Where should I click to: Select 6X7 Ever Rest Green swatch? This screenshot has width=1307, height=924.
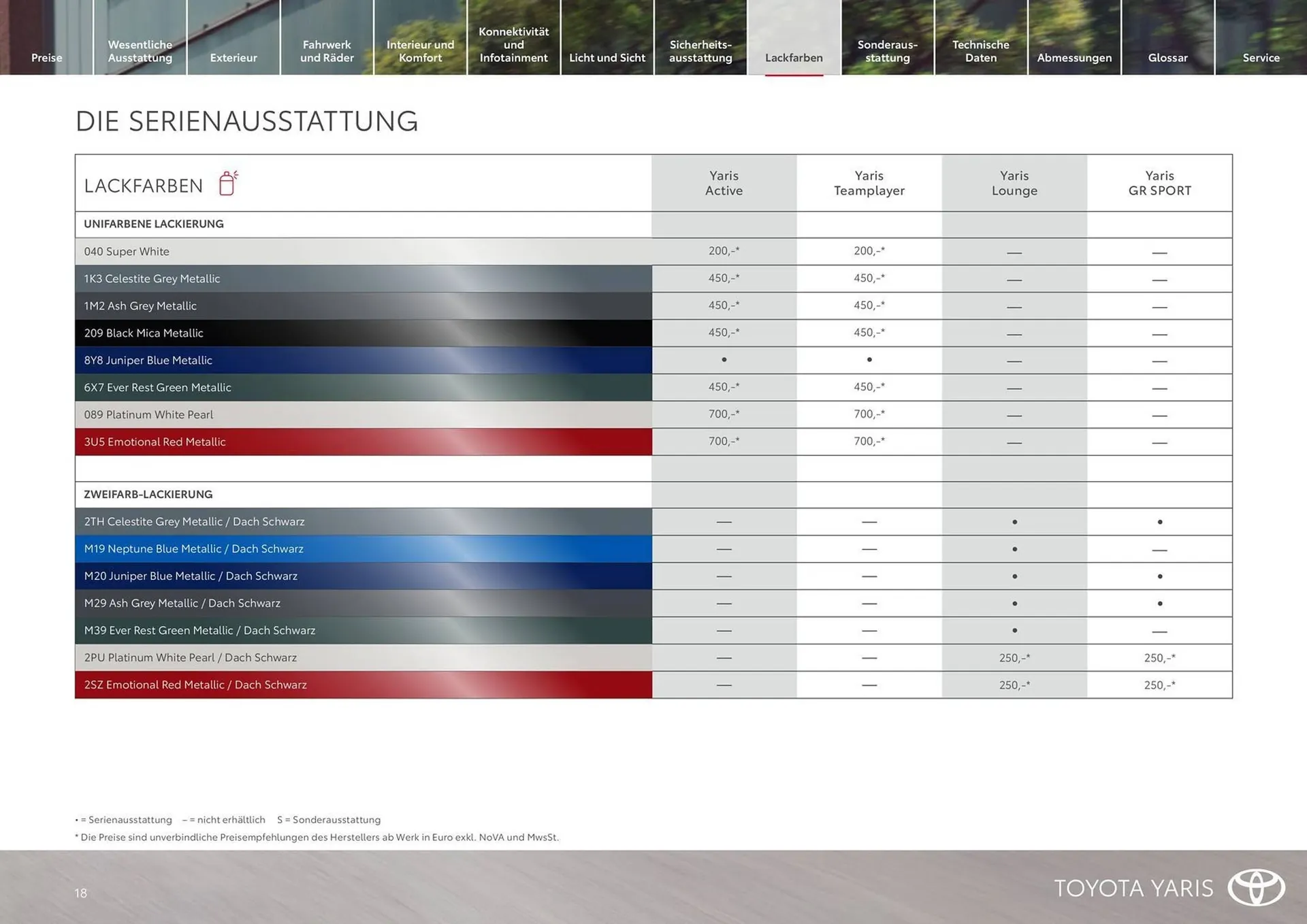tap(363, 387)
